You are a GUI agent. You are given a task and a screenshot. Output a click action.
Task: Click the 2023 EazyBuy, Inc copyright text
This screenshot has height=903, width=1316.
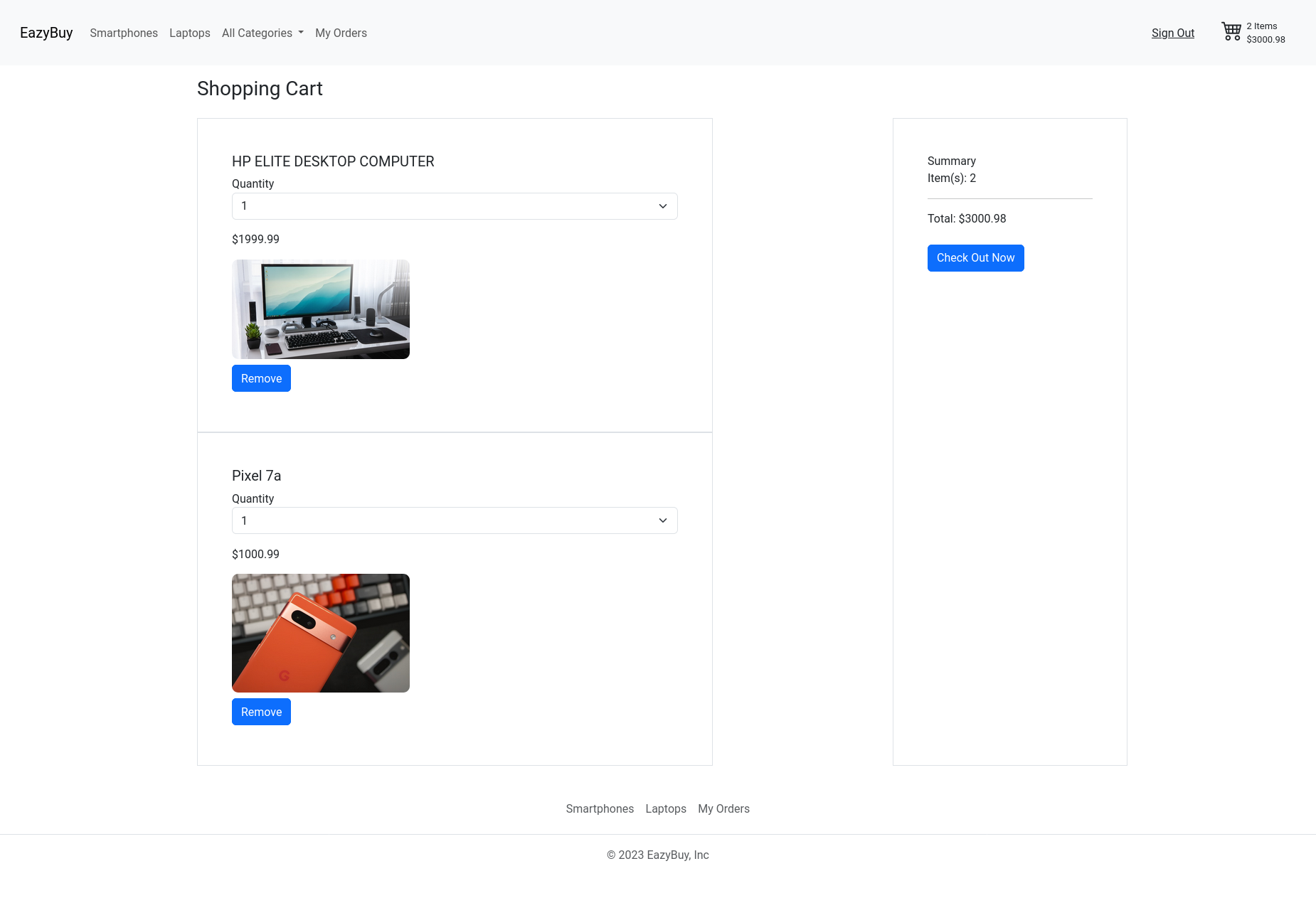point(658,855)
